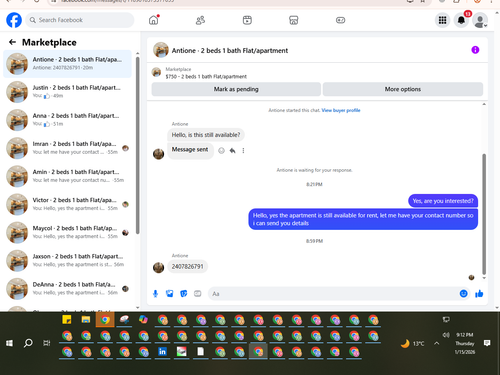The height and width of the screenshot is (375, 500).
Task: Click the message conversation scrollbar
Action: [x=484, y=213]
